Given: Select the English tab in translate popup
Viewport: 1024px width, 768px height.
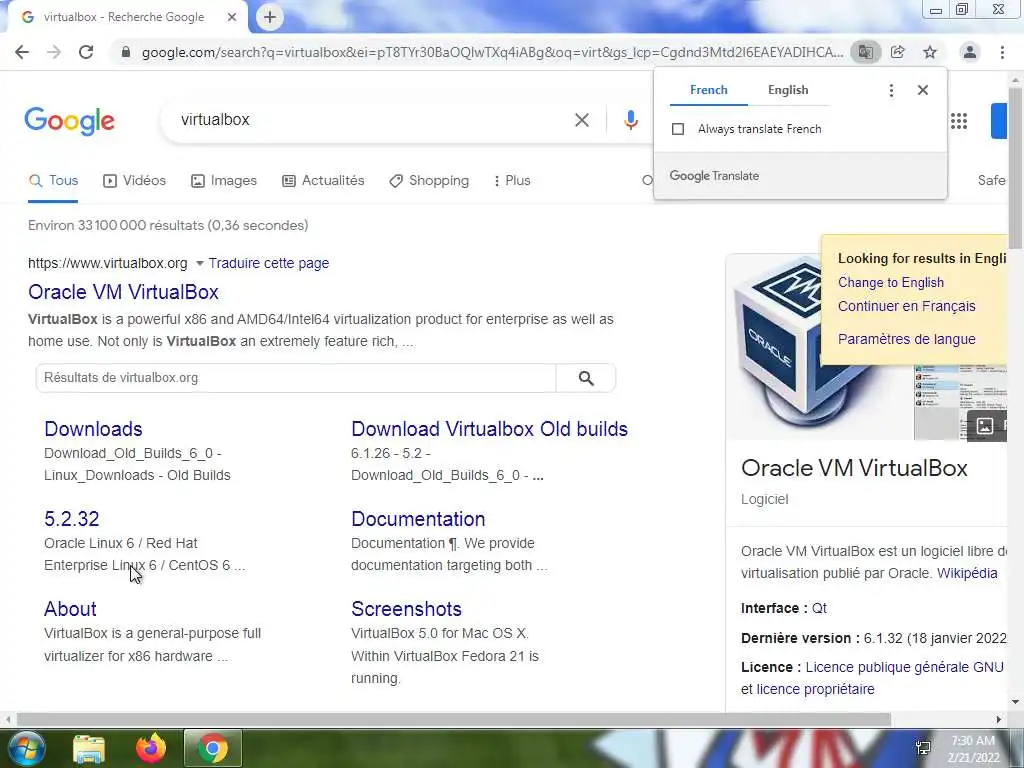Looking at the screenshot, I should coord(788,90).
